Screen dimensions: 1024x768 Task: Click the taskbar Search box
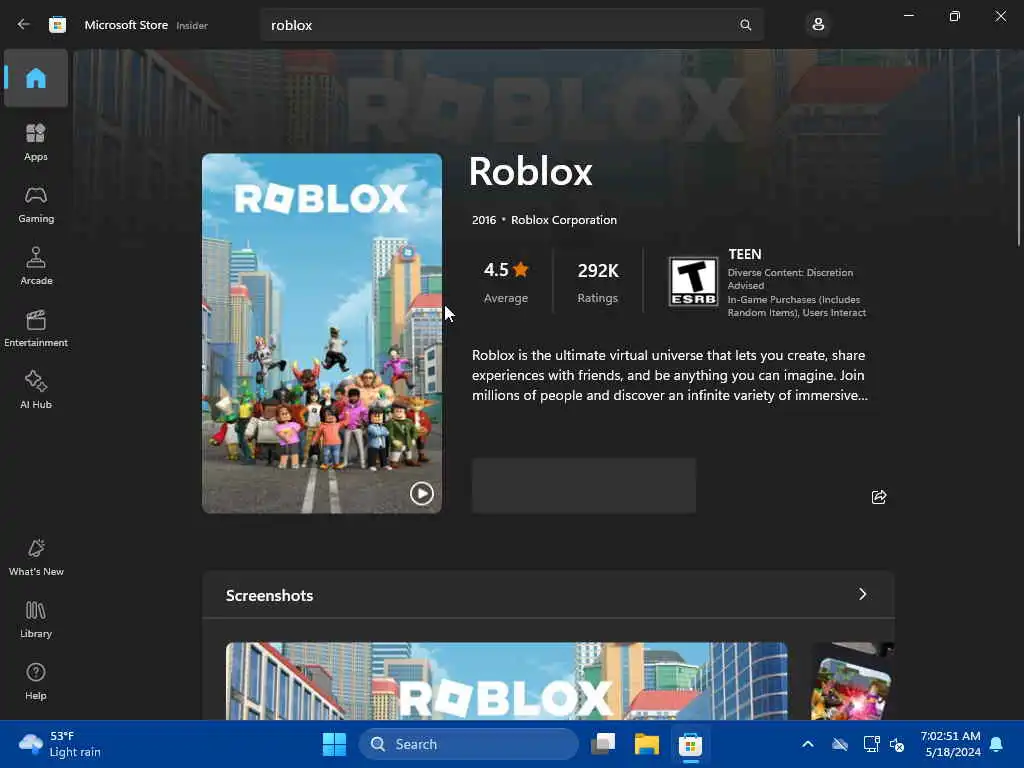pos(468,744)
